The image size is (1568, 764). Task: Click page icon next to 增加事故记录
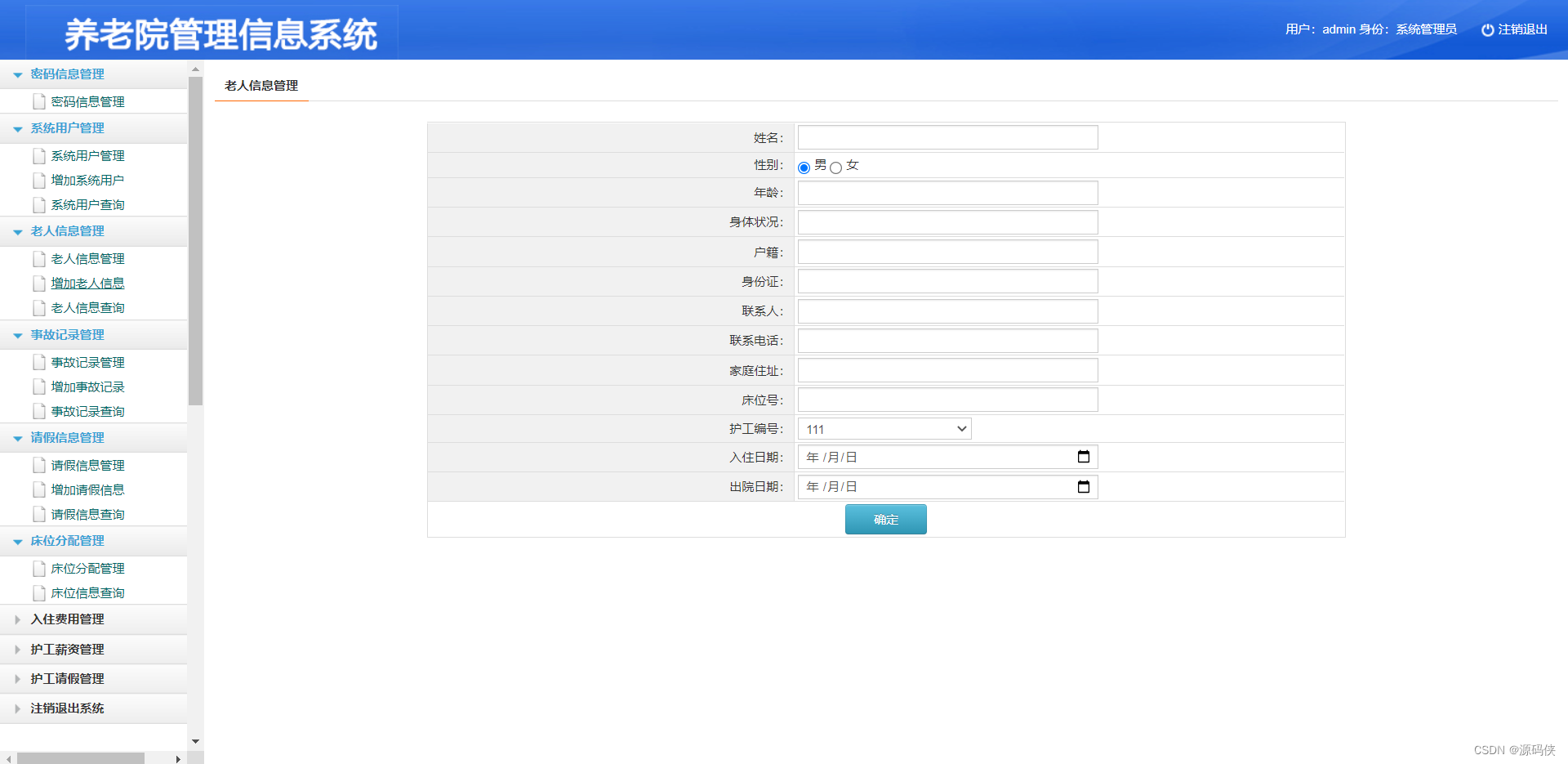click(38, 386)
